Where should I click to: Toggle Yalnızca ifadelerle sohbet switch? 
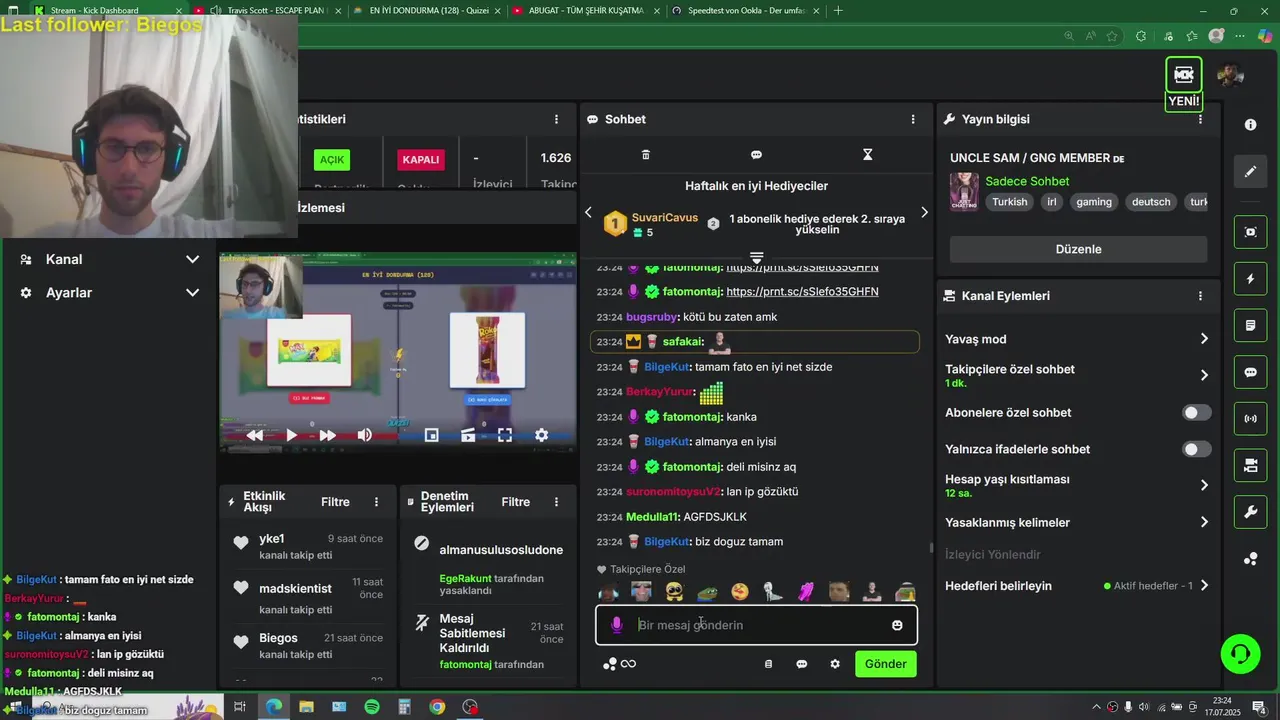pyautogui.click(x=1197, y=449)
